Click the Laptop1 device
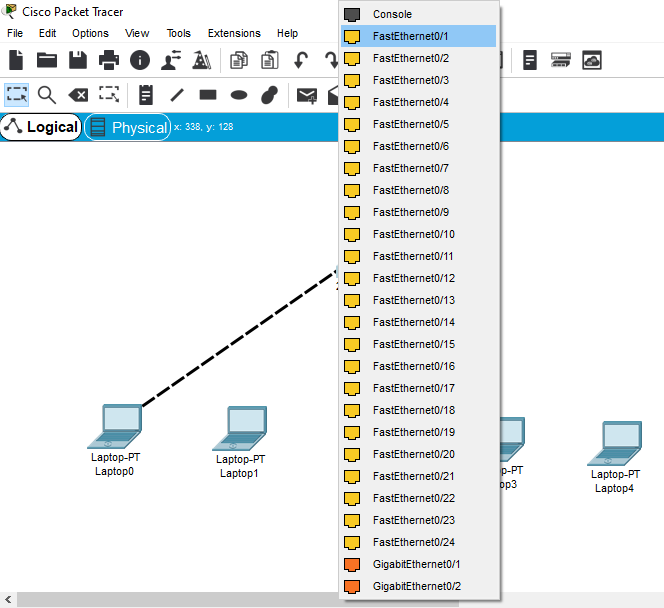Image resolution: width=664 pixels, height=608 pixels. (240, 428)
